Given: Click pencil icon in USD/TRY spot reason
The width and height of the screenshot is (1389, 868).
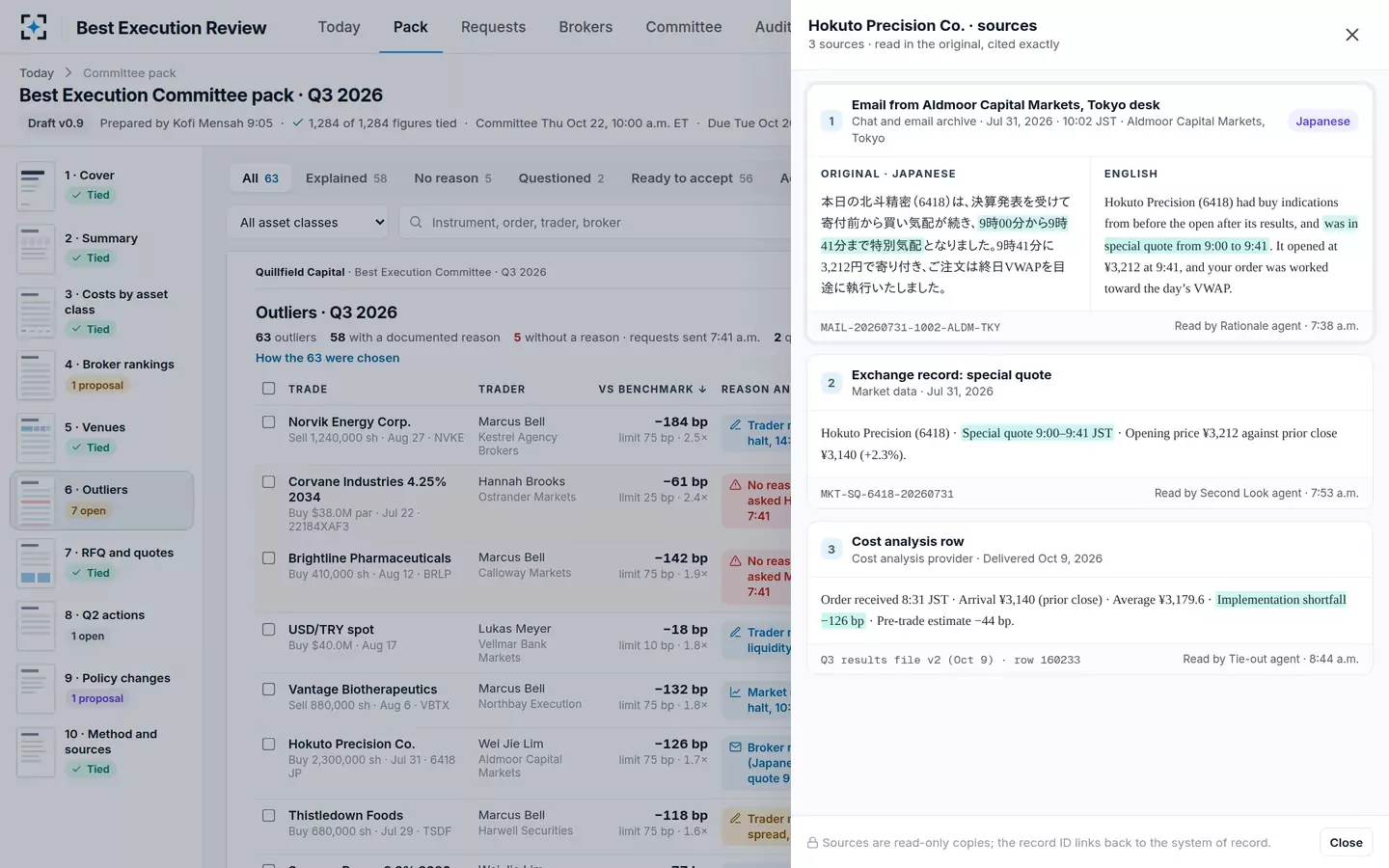Looking at the screenshot, I should (x=736, y=633).
